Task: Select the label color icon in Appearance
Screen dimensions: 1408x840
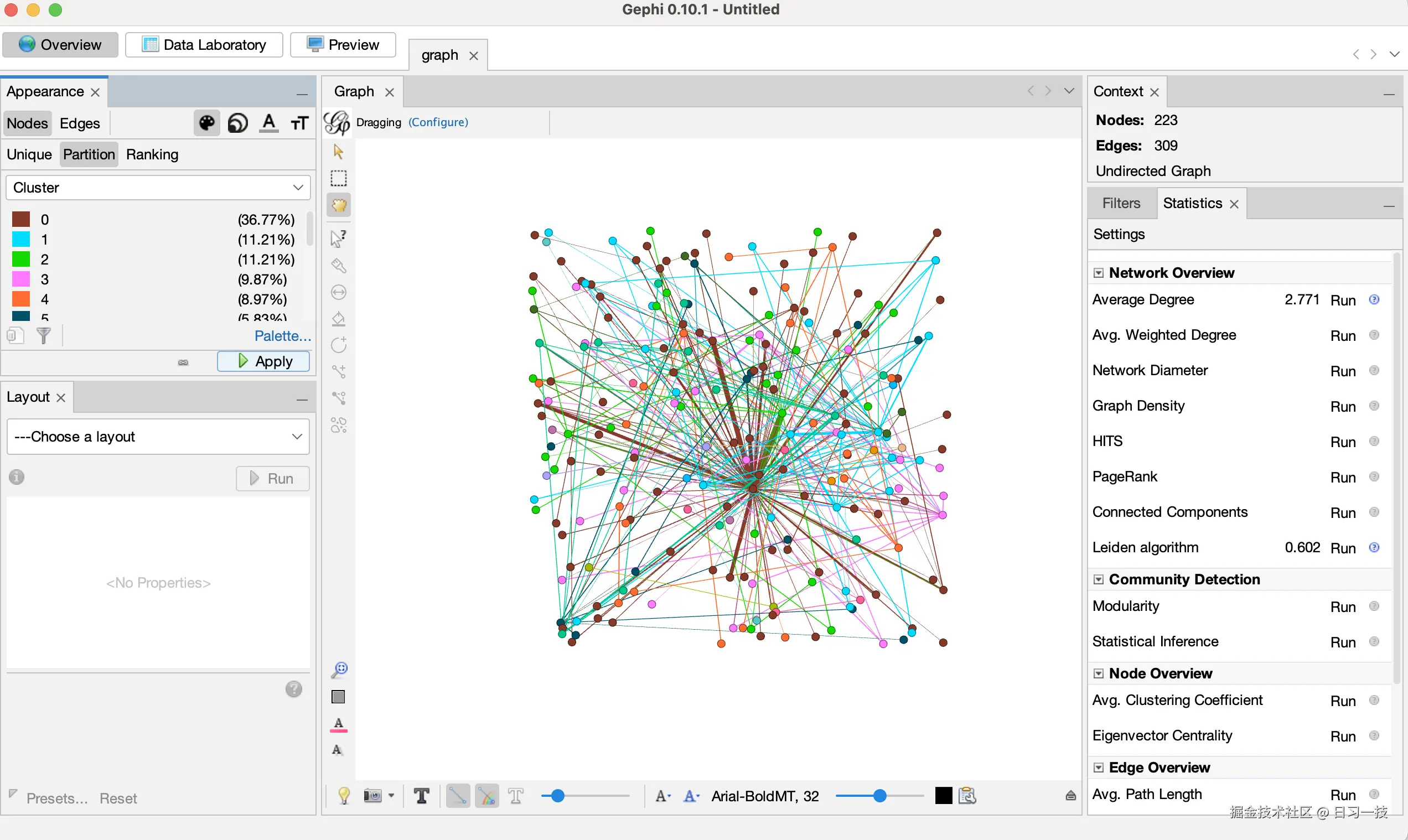Action: pyautogui.click(x=269, y=123)
